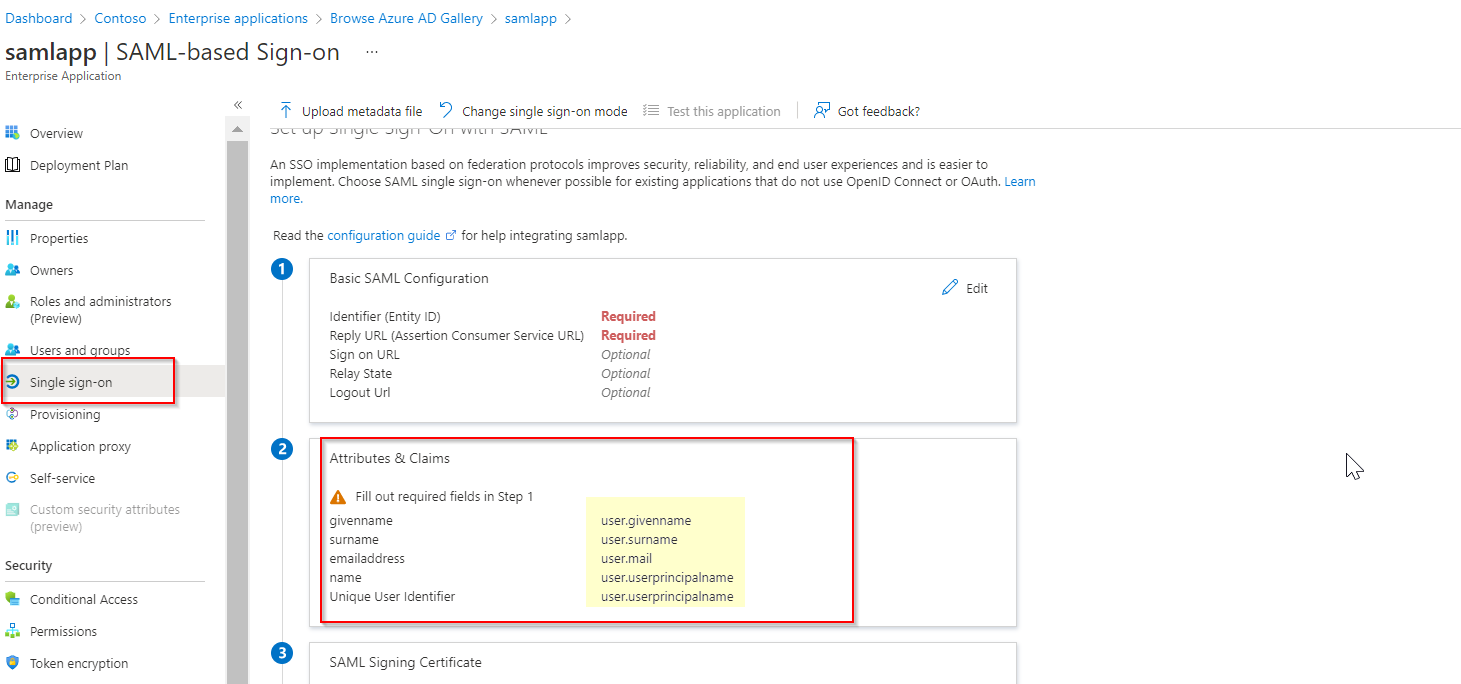The height and width of the screenshot is (684, 1461).
Task: Open Enterprise applications breadcrumb
Action: [x=238, y=18]
